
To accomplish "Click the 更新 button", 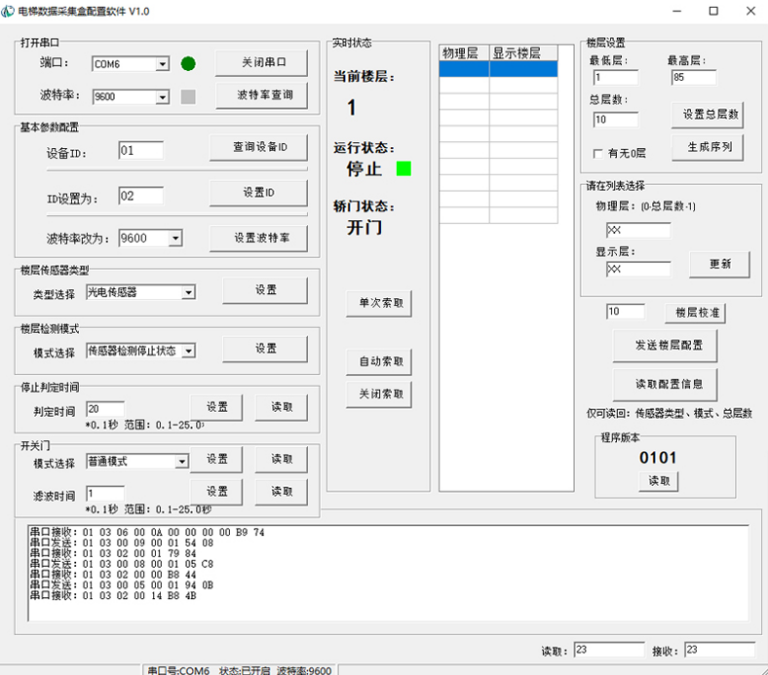I will 720,265.
